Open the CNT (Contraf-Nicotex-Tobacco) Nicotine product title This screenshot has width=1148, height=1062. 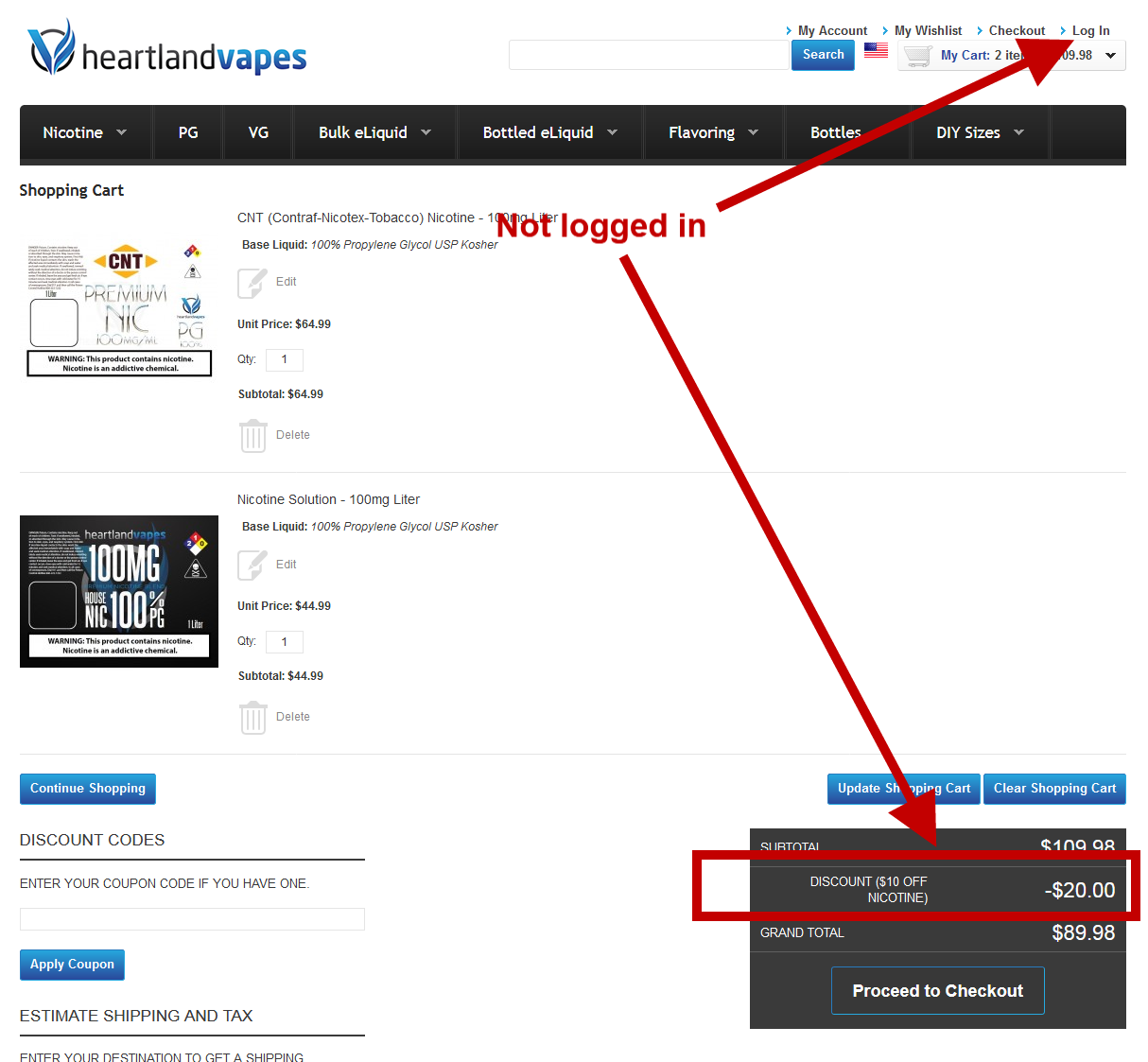pos(397,218)
